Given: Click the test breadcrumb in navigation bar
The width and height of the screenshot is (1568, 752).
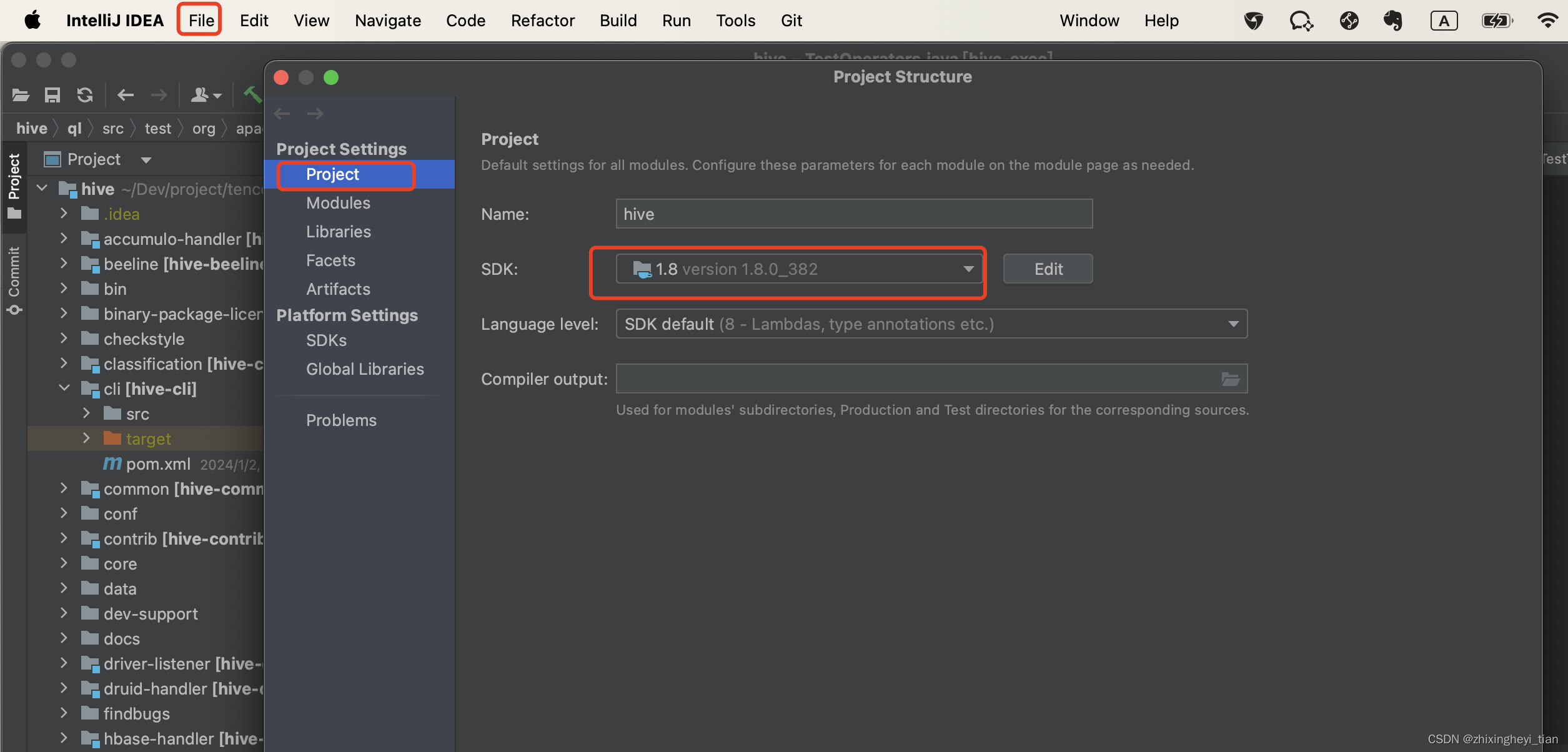Looking at the screenshot, I should [157, 129].
